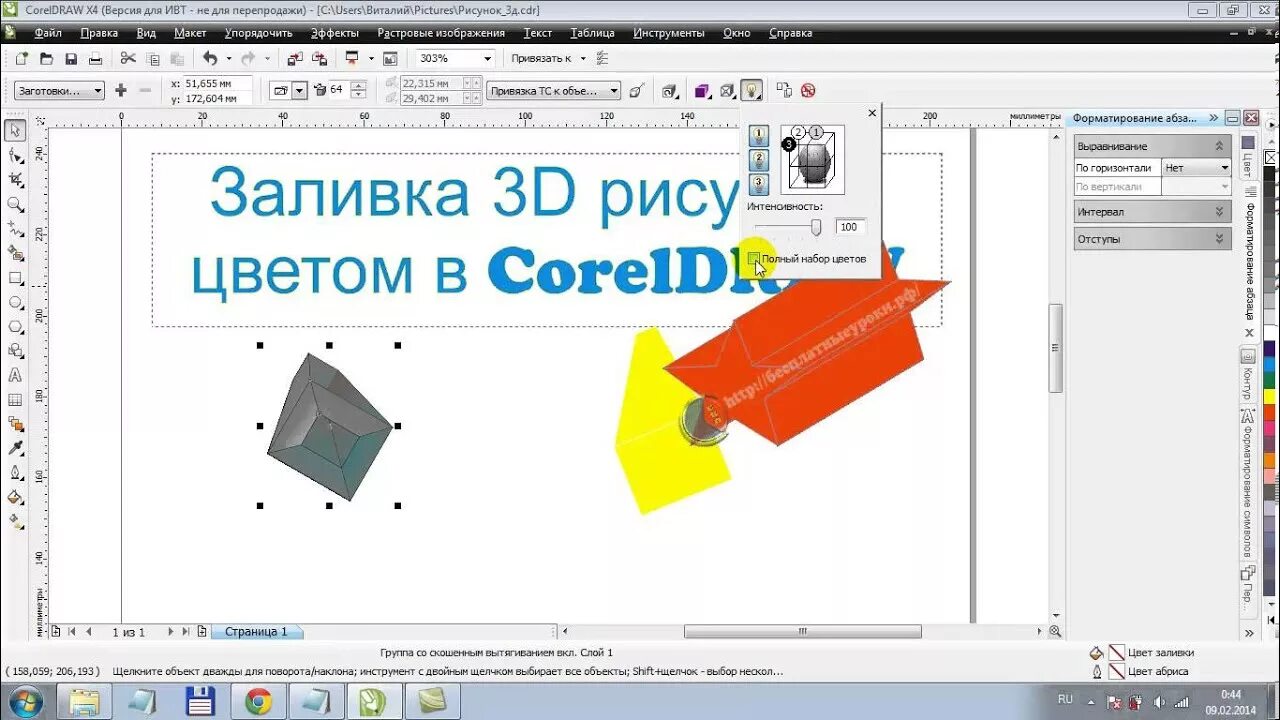Click the Save icon in toolbar
The image size is (1280, 720).
tap(71, 59)
